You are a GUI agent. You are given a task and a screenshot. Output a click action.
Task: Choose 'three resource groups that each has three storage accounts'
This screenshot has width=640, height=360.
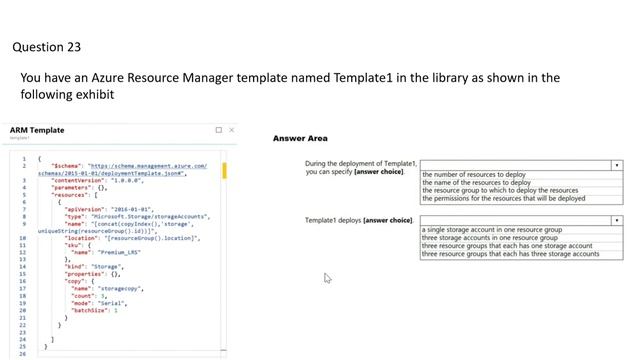(511, 254)
